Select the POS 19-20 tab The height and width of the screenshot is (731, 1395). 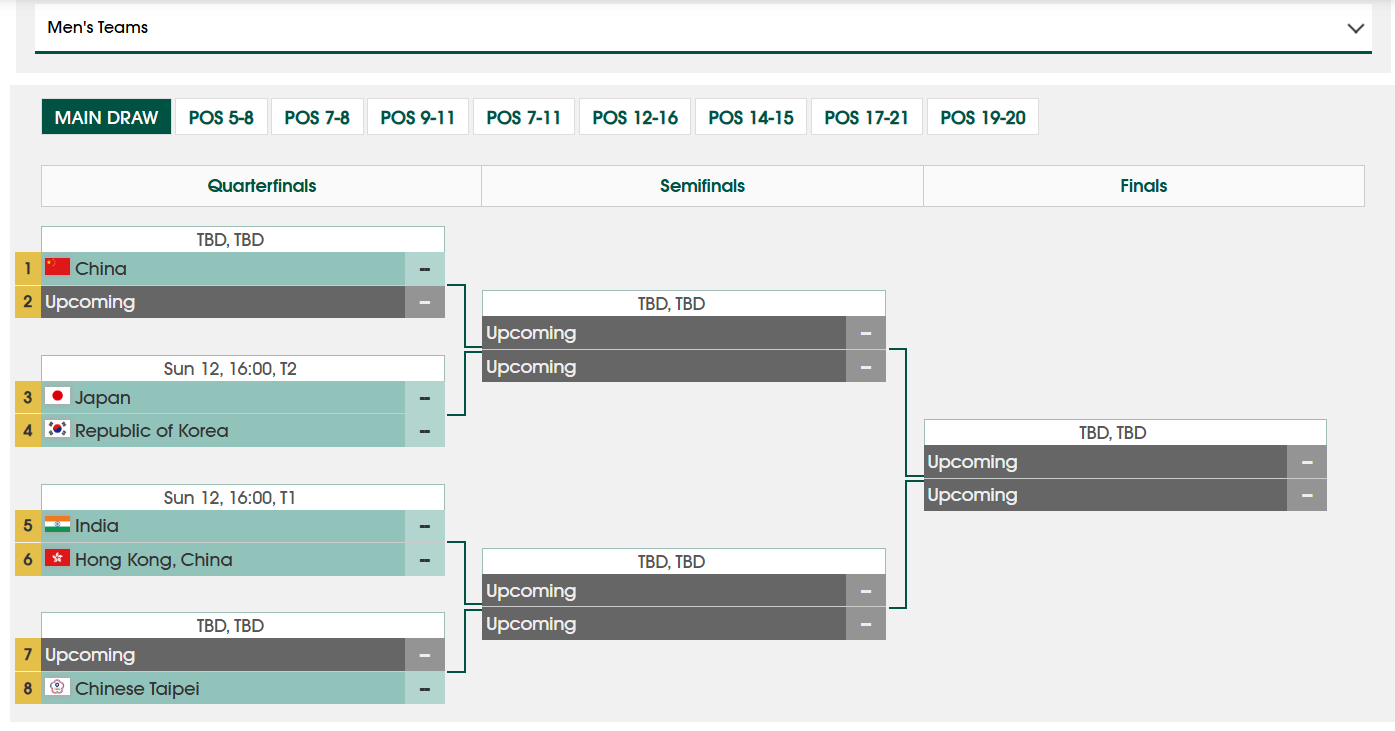pos(983,117)
